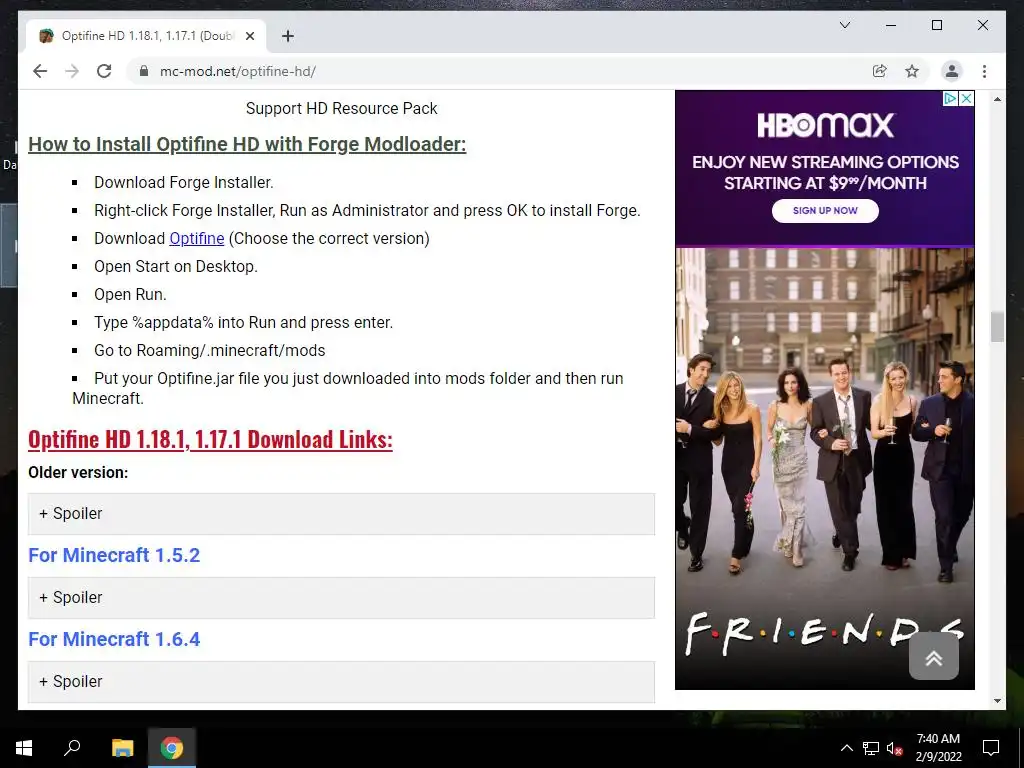Click Support HD Resource Pack text

point(342,108)
